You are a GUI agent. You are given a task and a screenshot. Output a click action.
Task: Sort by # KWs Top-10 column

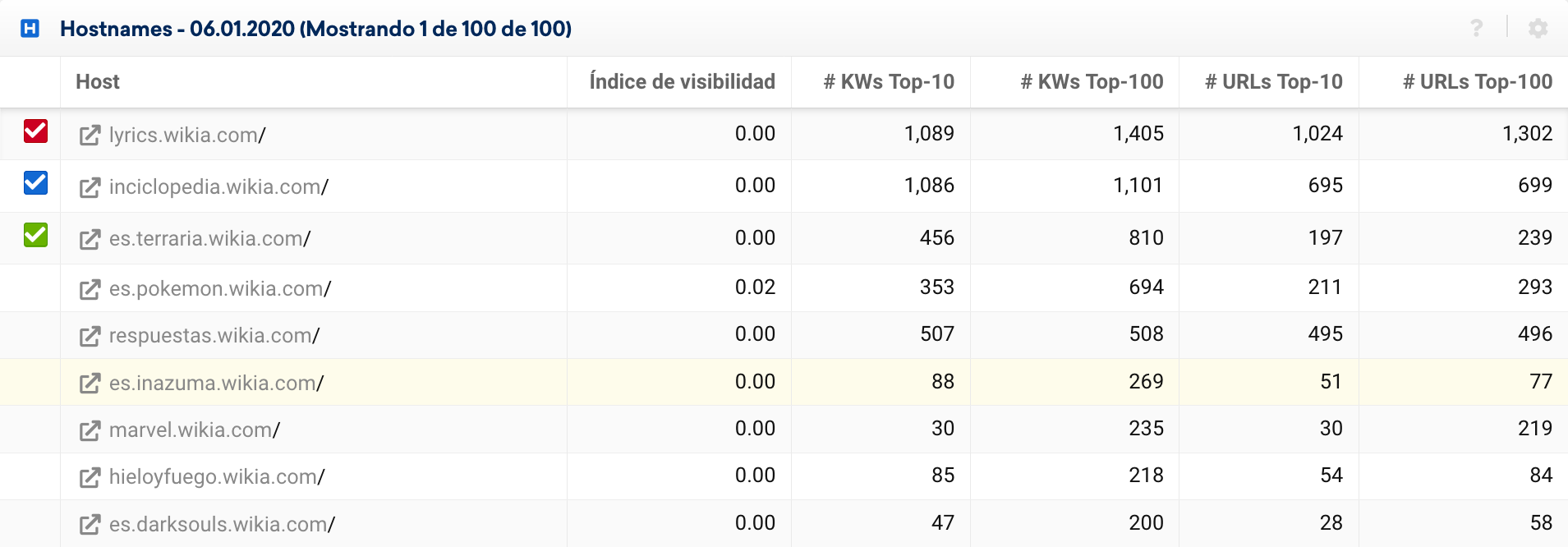click(889, 82)
